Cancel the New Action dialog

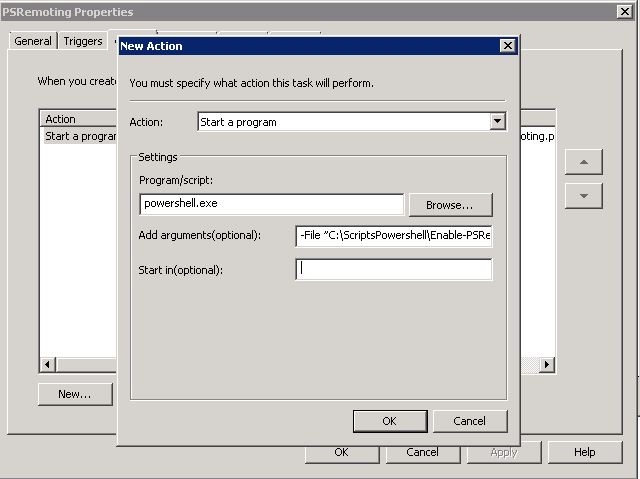pos(470,421)
